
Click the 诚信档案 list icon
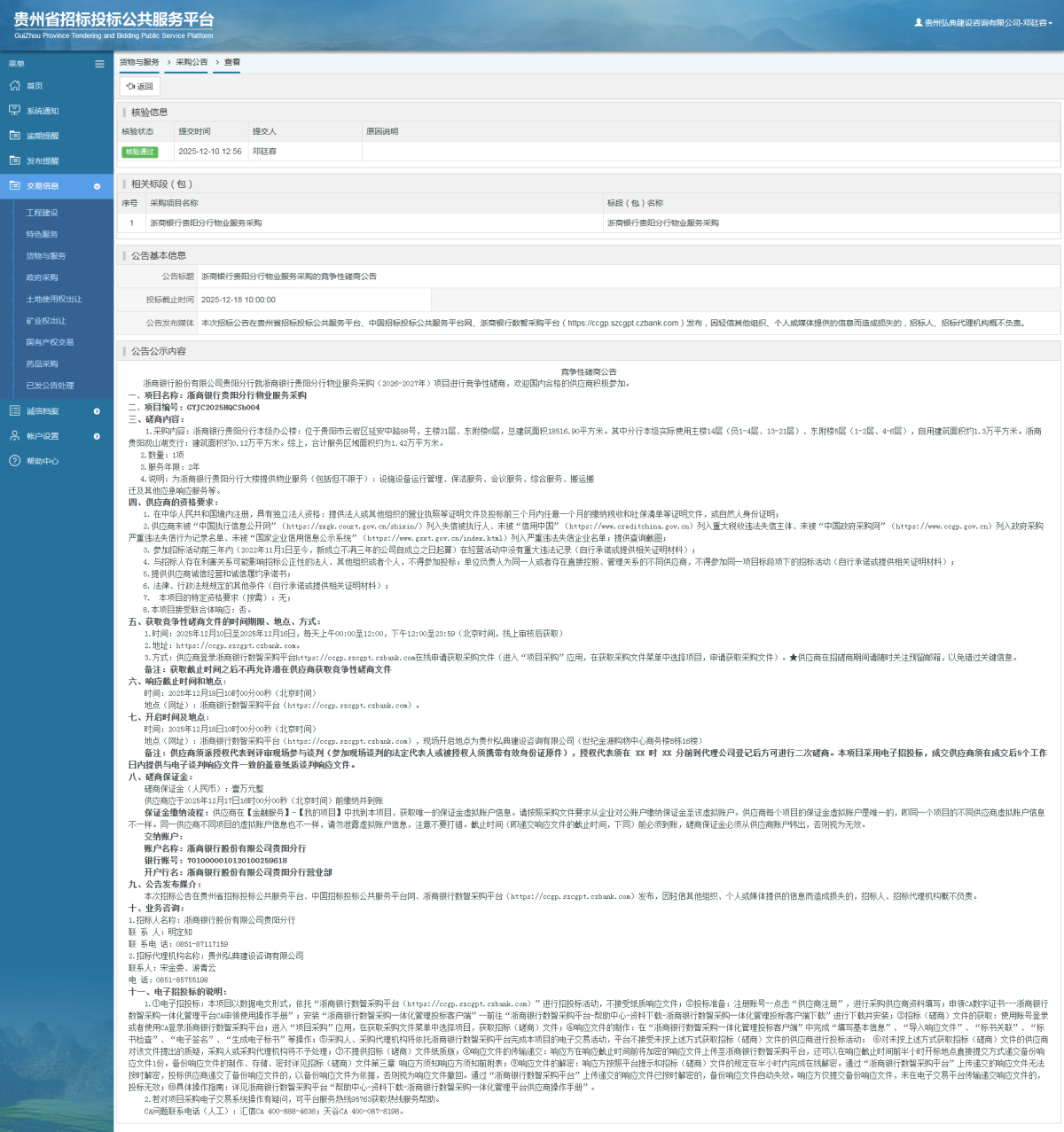(14, 411)
